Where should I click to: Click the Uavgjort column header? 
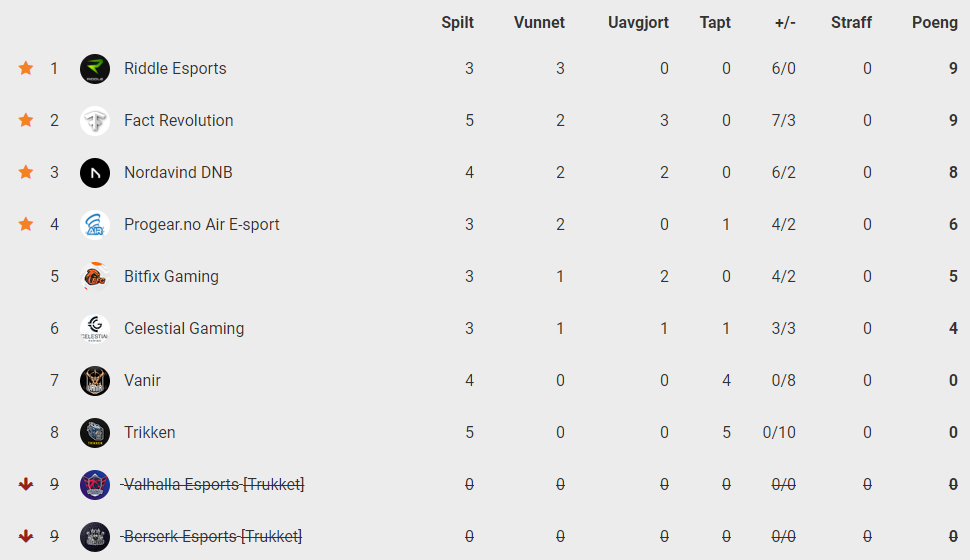(638, 23)
